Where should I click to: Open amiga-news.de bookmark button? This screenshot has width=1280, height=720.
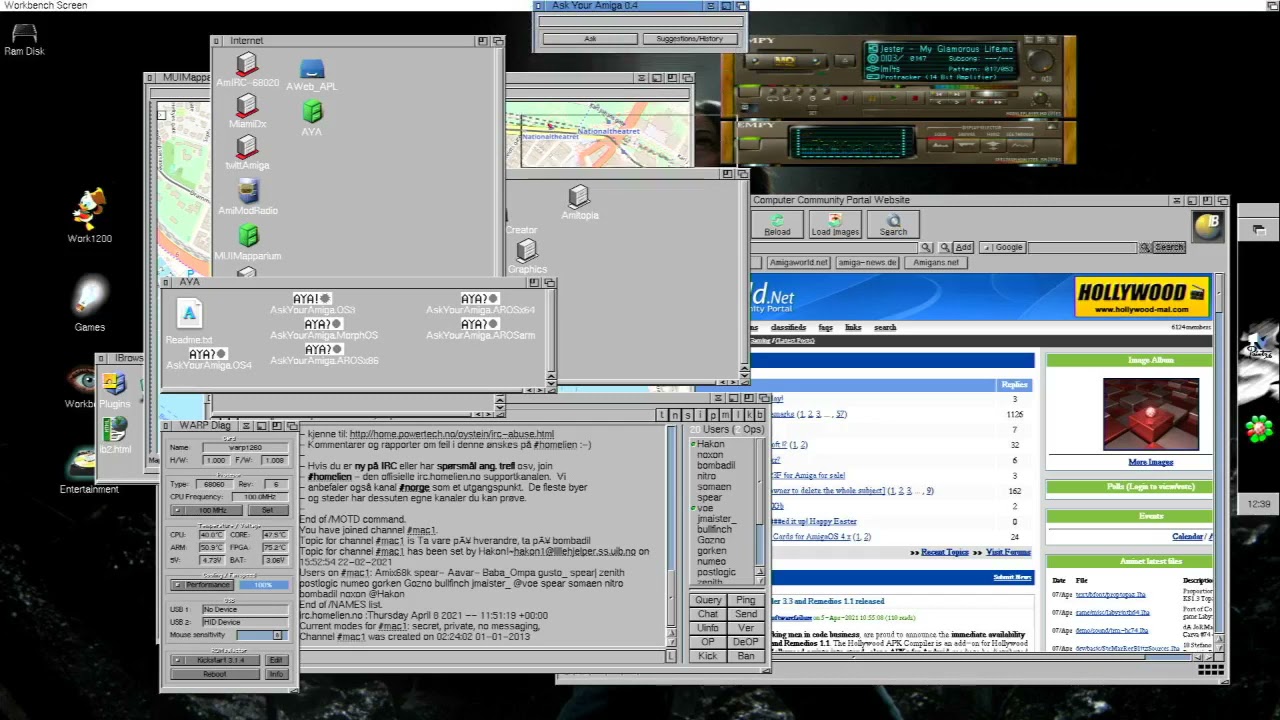(x=868, y=262)
